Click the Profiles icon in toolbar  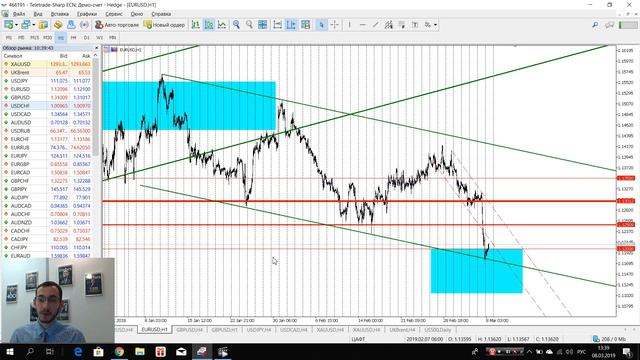coord(26,25)
